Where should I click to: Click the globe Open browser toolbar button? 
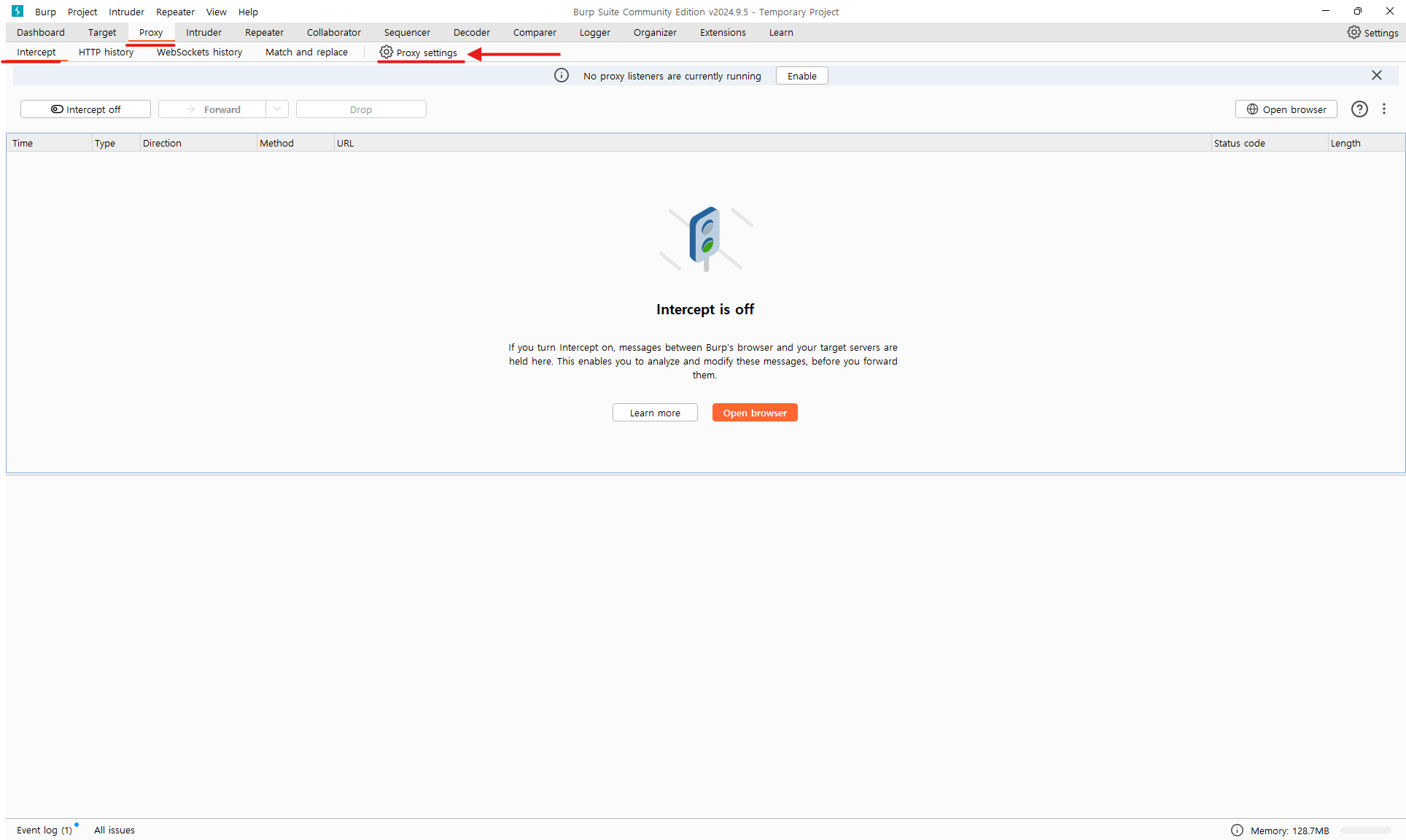coord(1286,109)
